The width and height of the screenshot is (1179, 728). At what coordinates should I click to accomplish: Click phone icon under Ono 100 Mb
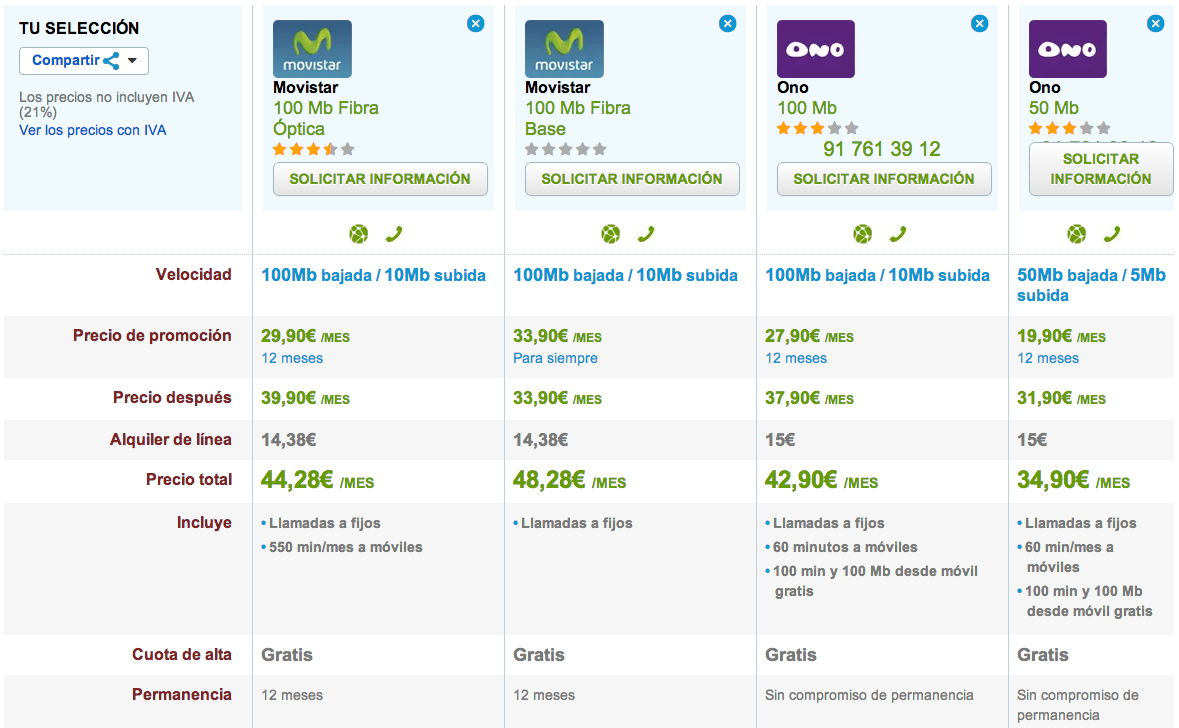point(898,234)
